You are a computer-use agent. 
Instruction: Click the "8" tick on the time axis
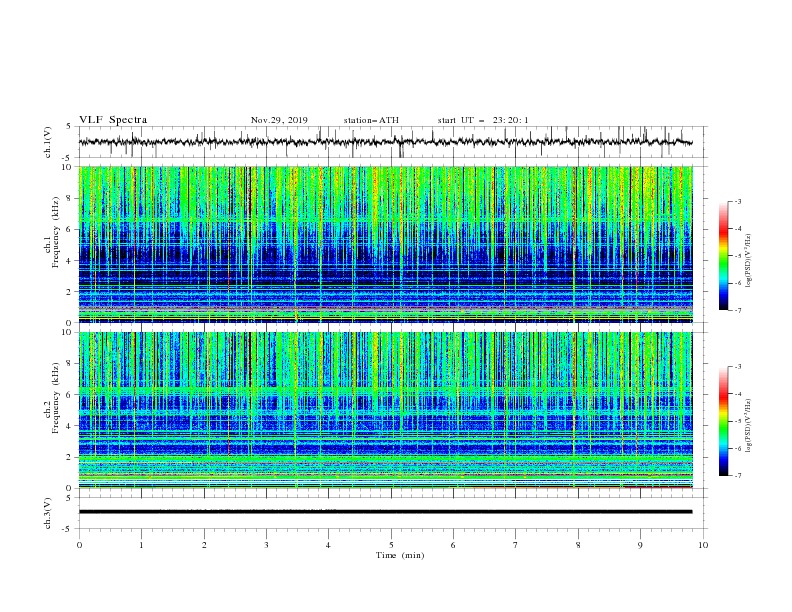click(578, 545)
